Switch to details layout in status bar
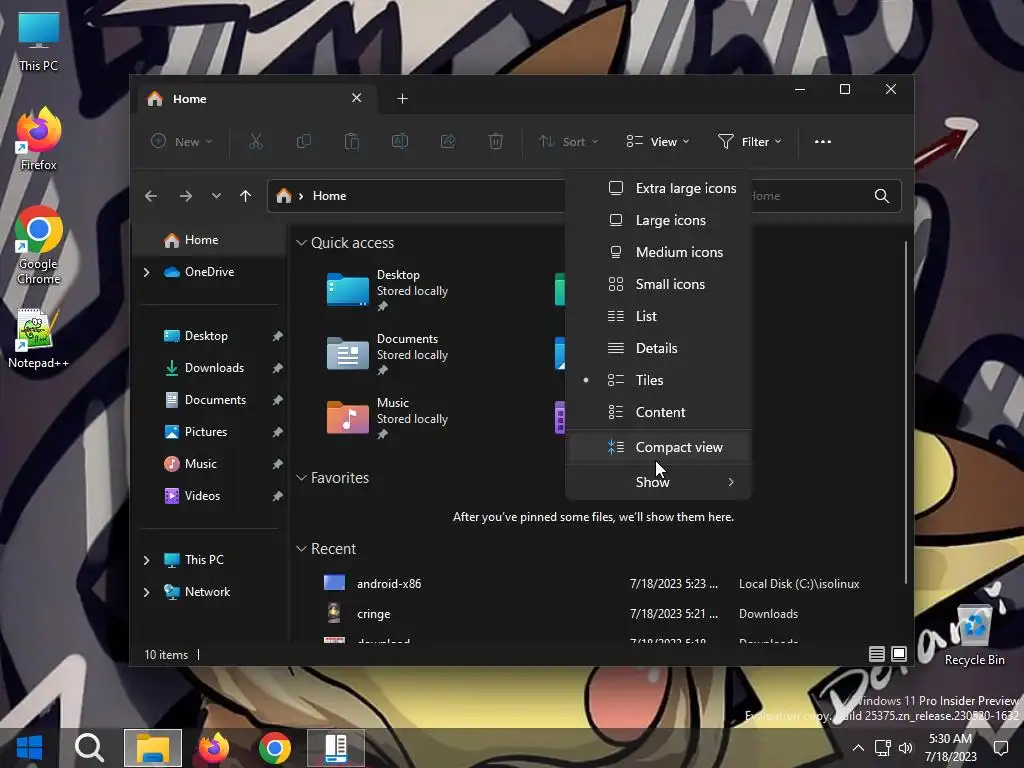The width and height of the screenshot is (1024, 768). click(876, 654)
